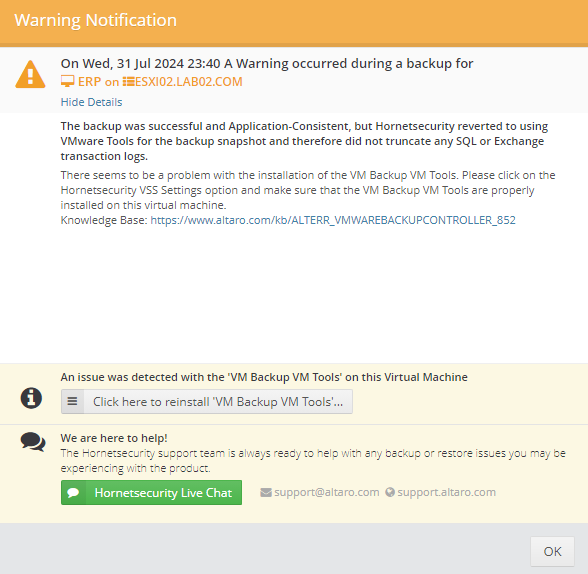Click the globe icon beside support.altaro.com
The image size is (588, 574).
[x=390, y=492]
